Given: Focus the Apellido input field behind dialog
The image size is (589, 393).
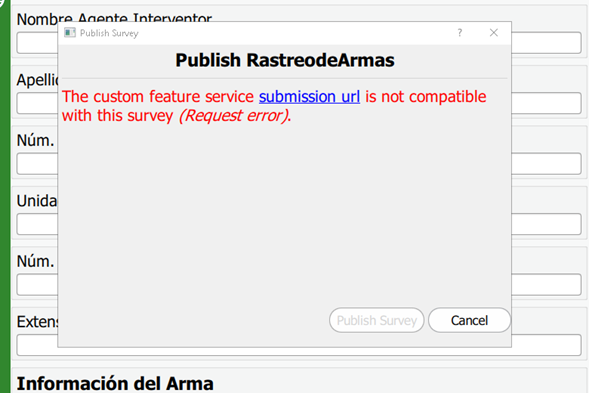Looking at the screenshot, I should 299,103.
